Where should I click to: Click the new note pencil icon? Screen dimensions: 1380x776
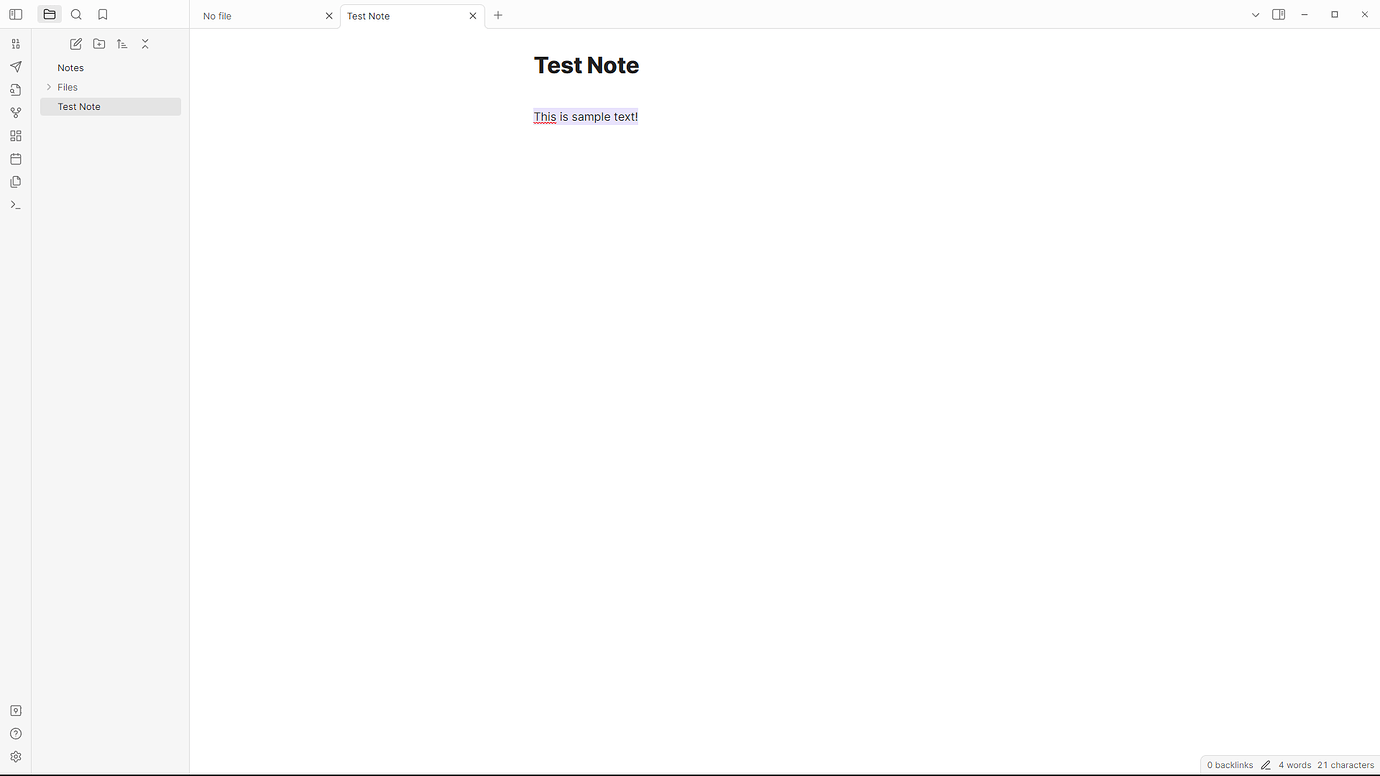tap(76, 44)
